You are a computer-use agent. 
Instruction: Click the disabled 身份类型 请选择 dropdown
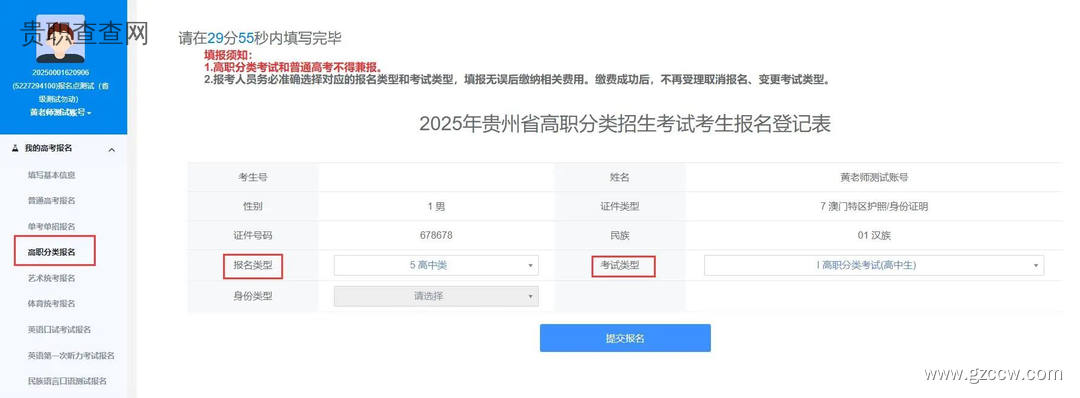point(436,296)
